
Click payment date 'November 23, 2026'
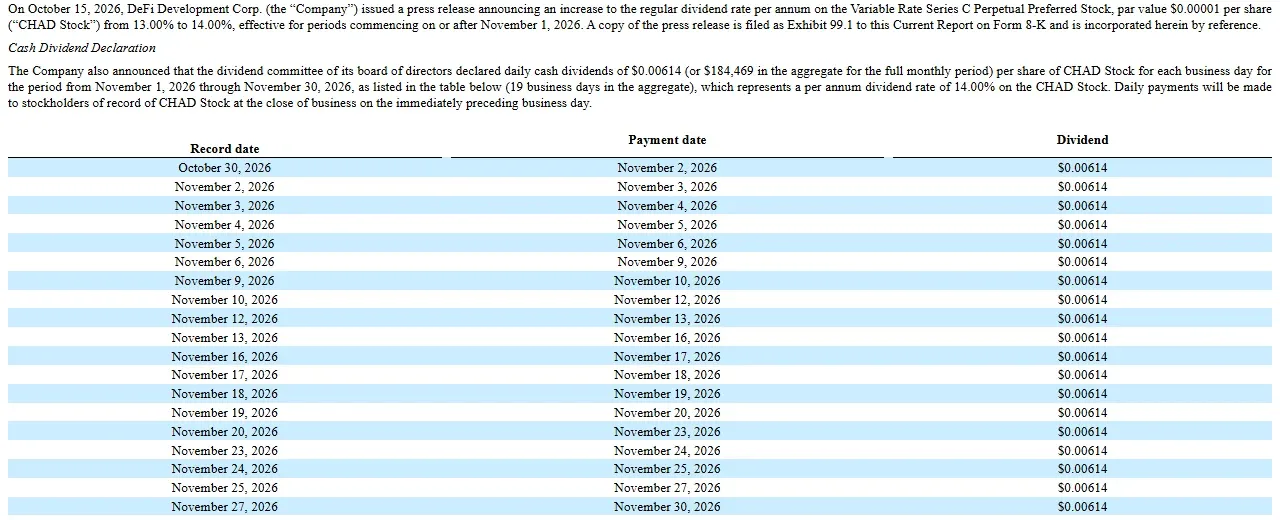point(667,432)
